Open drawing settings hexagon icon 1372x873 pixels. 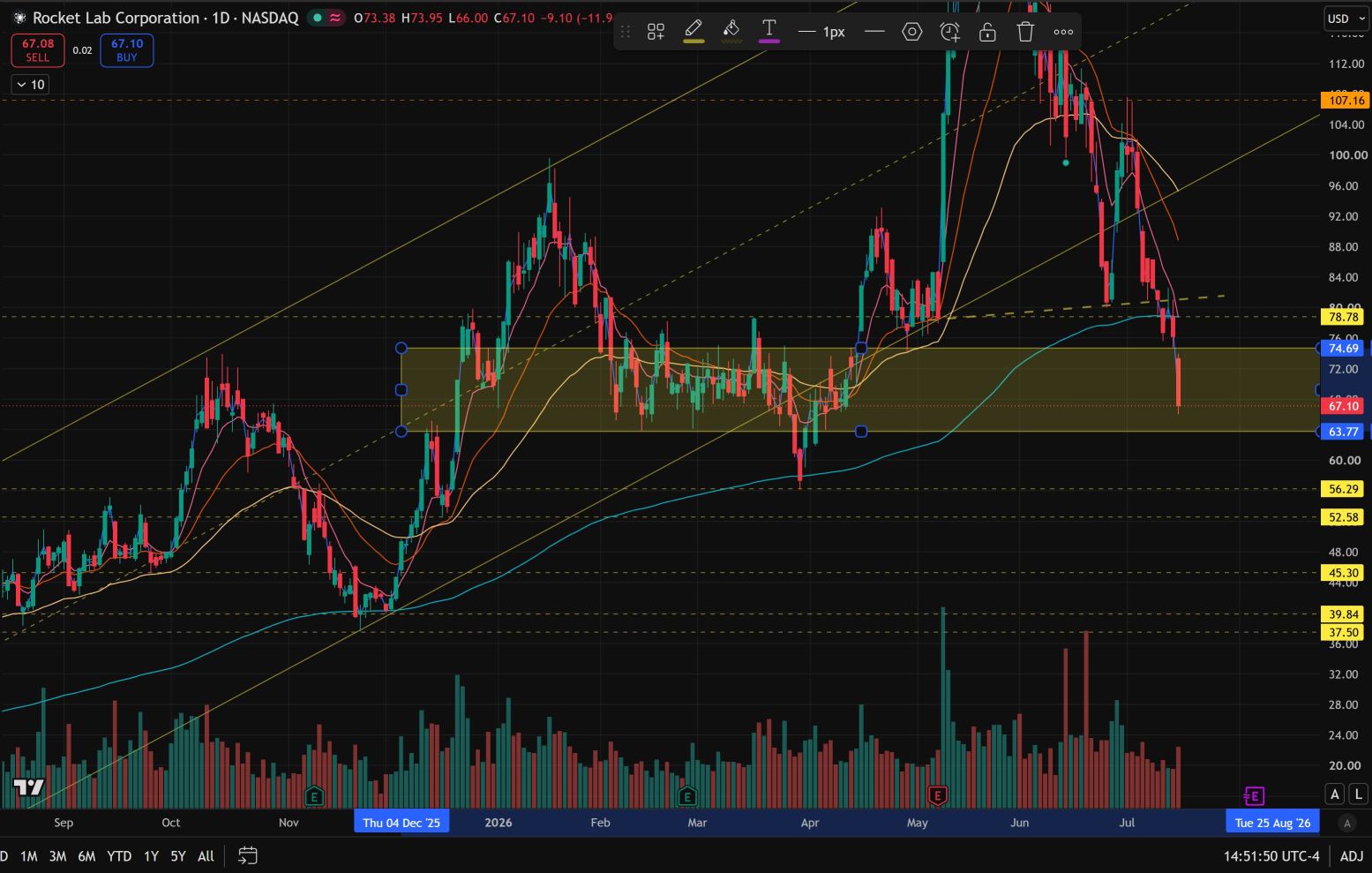point(912,32)
